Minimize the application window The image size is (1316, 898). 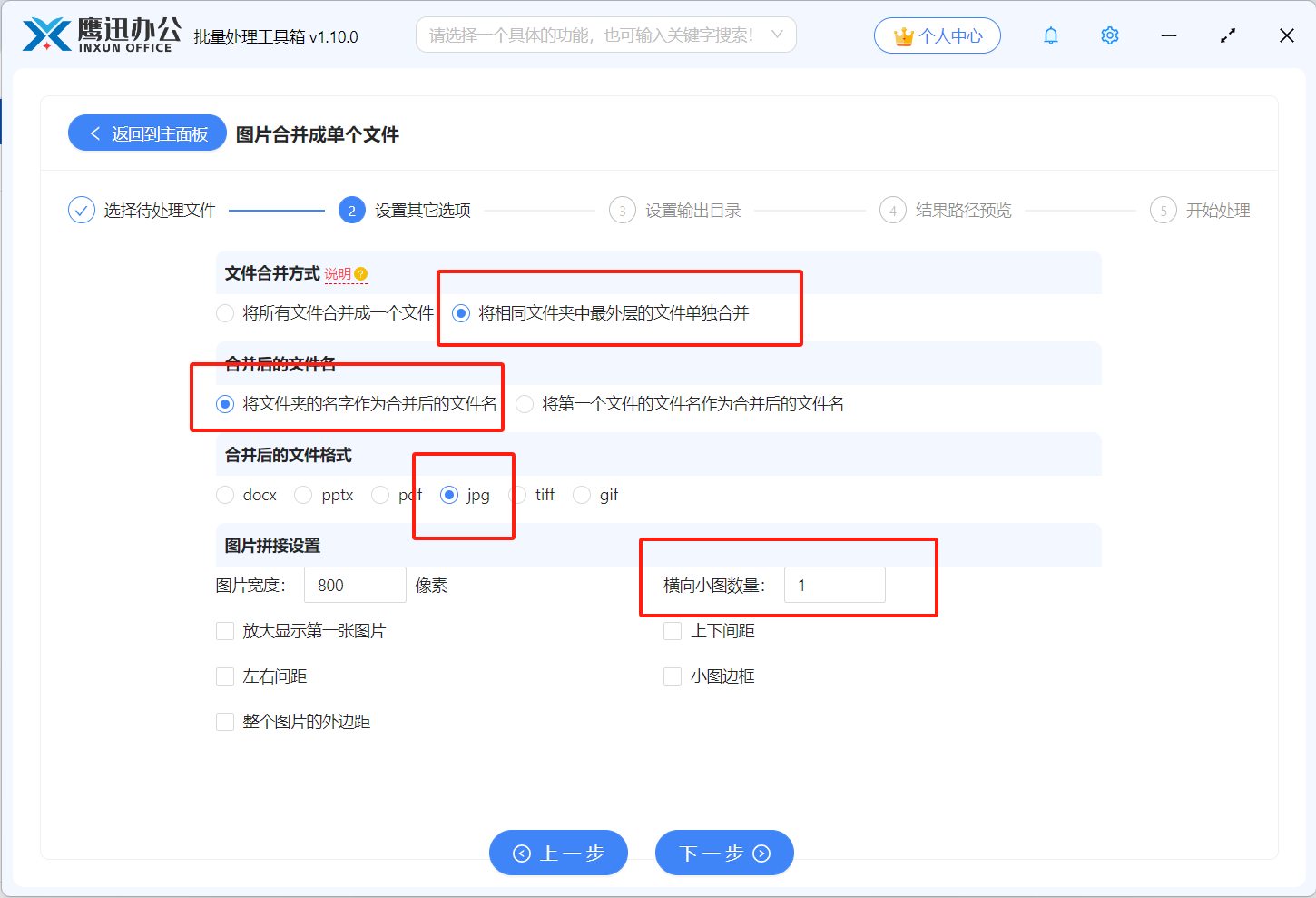pyautogui.click(x=1169, y=35)
